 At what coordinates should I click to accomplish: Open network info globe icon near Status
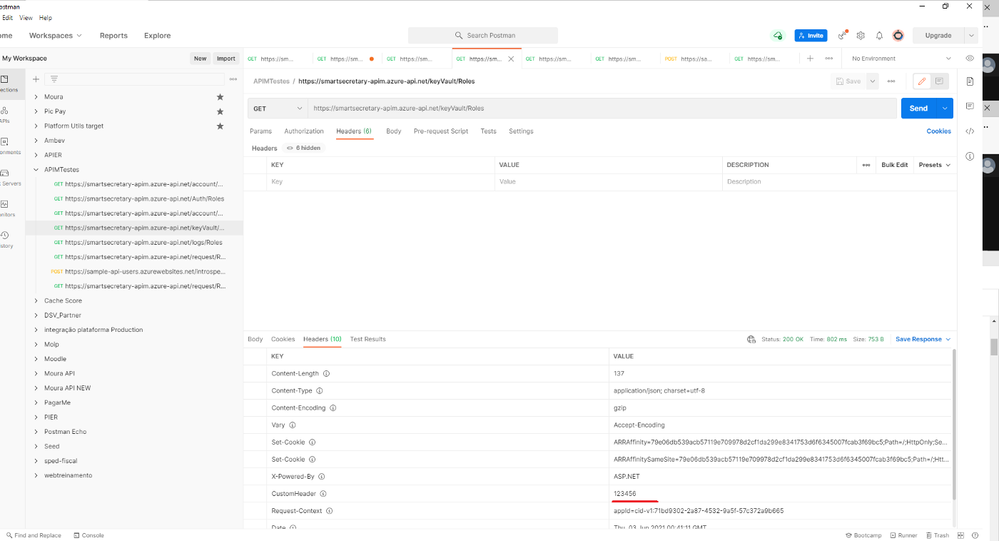[751, 340]
